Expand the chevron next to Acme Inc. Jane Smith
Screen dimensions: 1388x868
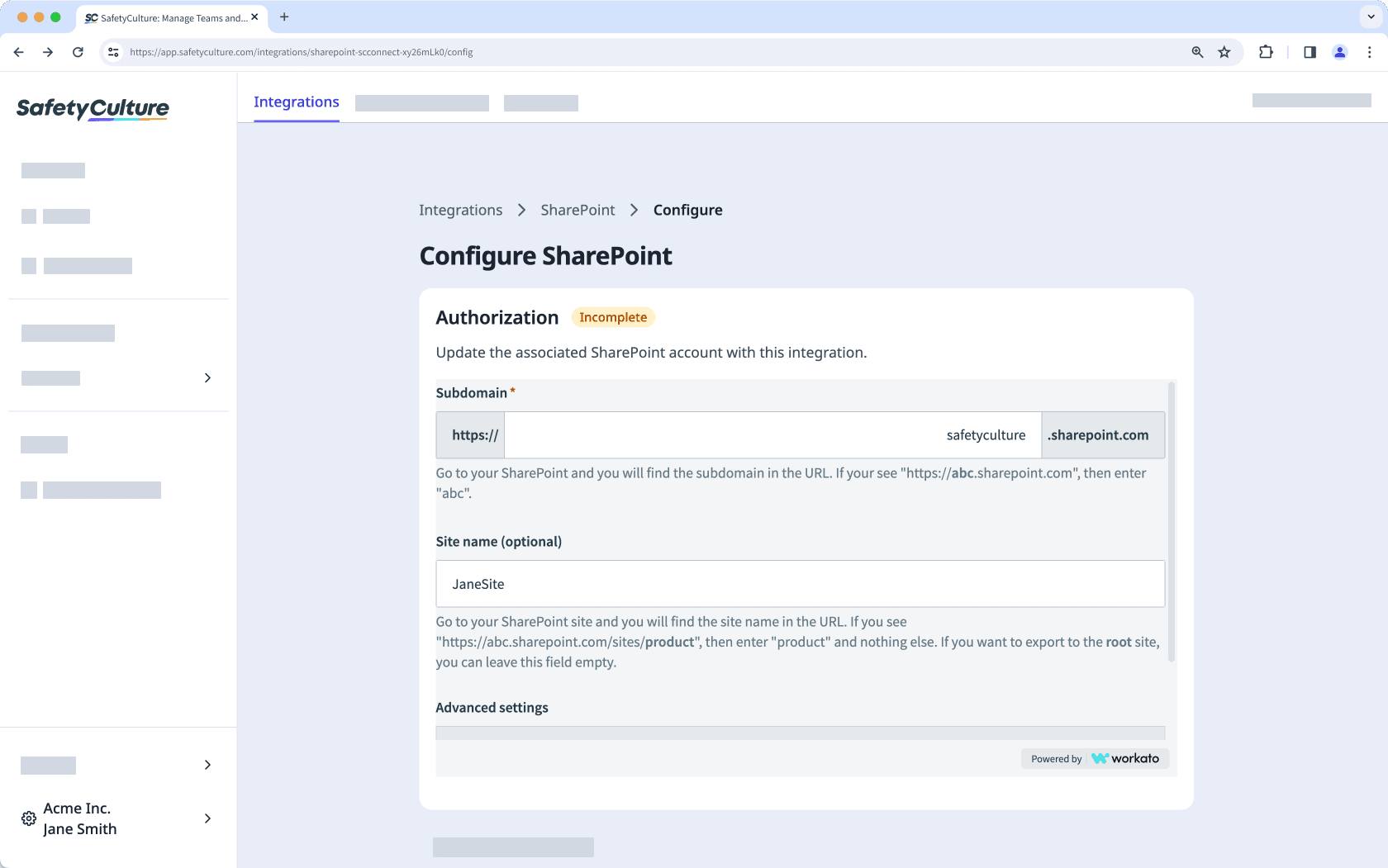[207, 818]
